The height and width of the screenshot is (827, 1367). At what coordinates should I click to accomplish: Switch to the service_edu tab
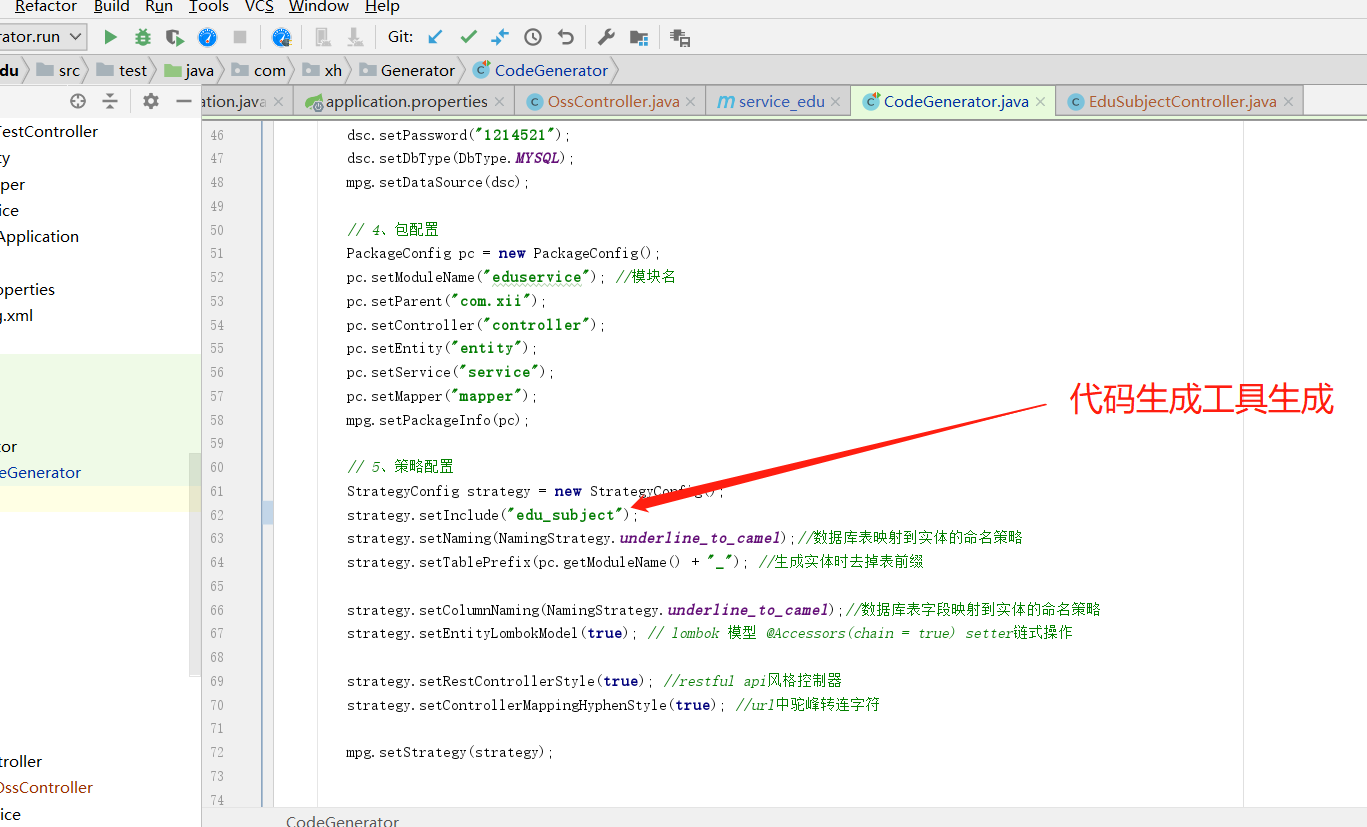pos(778,101)
